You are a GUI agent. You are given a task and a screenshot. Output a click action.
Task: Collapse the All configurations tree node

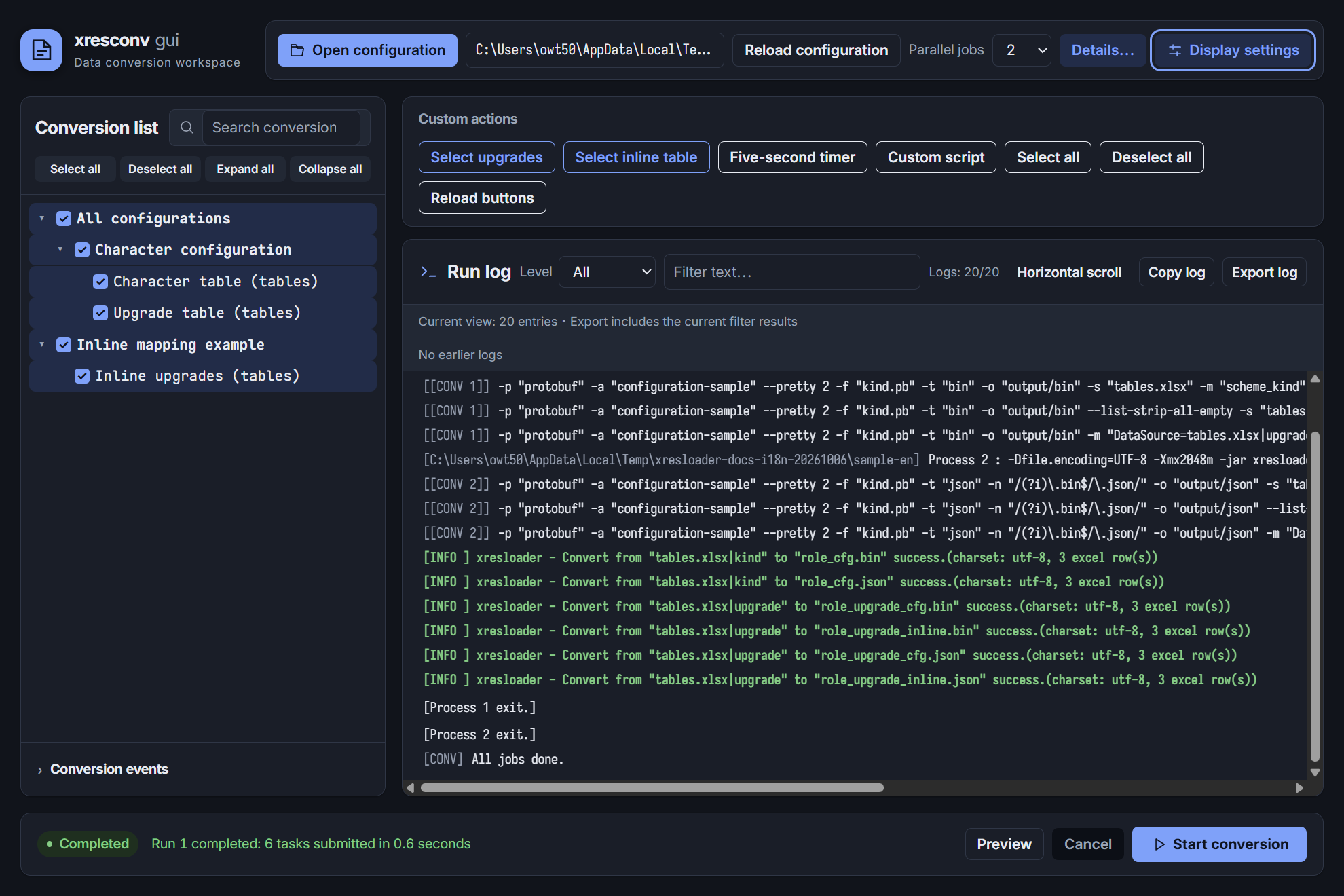tap(42, 219)
